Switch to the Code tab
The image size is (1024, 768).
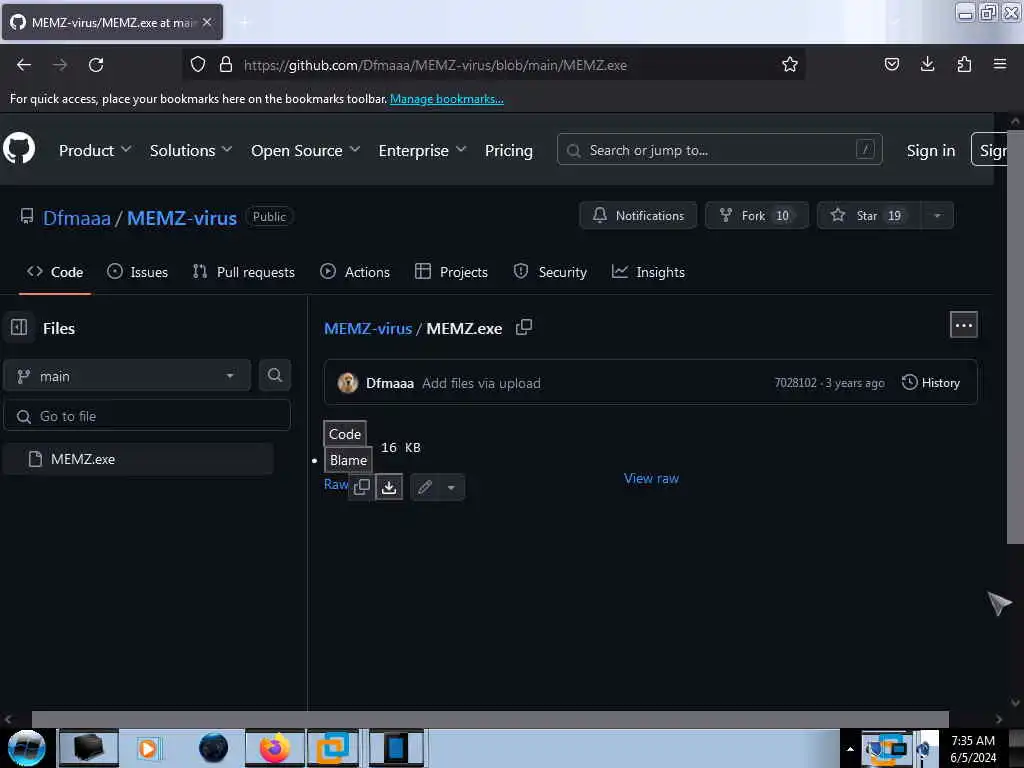click(x=55, y=272)
